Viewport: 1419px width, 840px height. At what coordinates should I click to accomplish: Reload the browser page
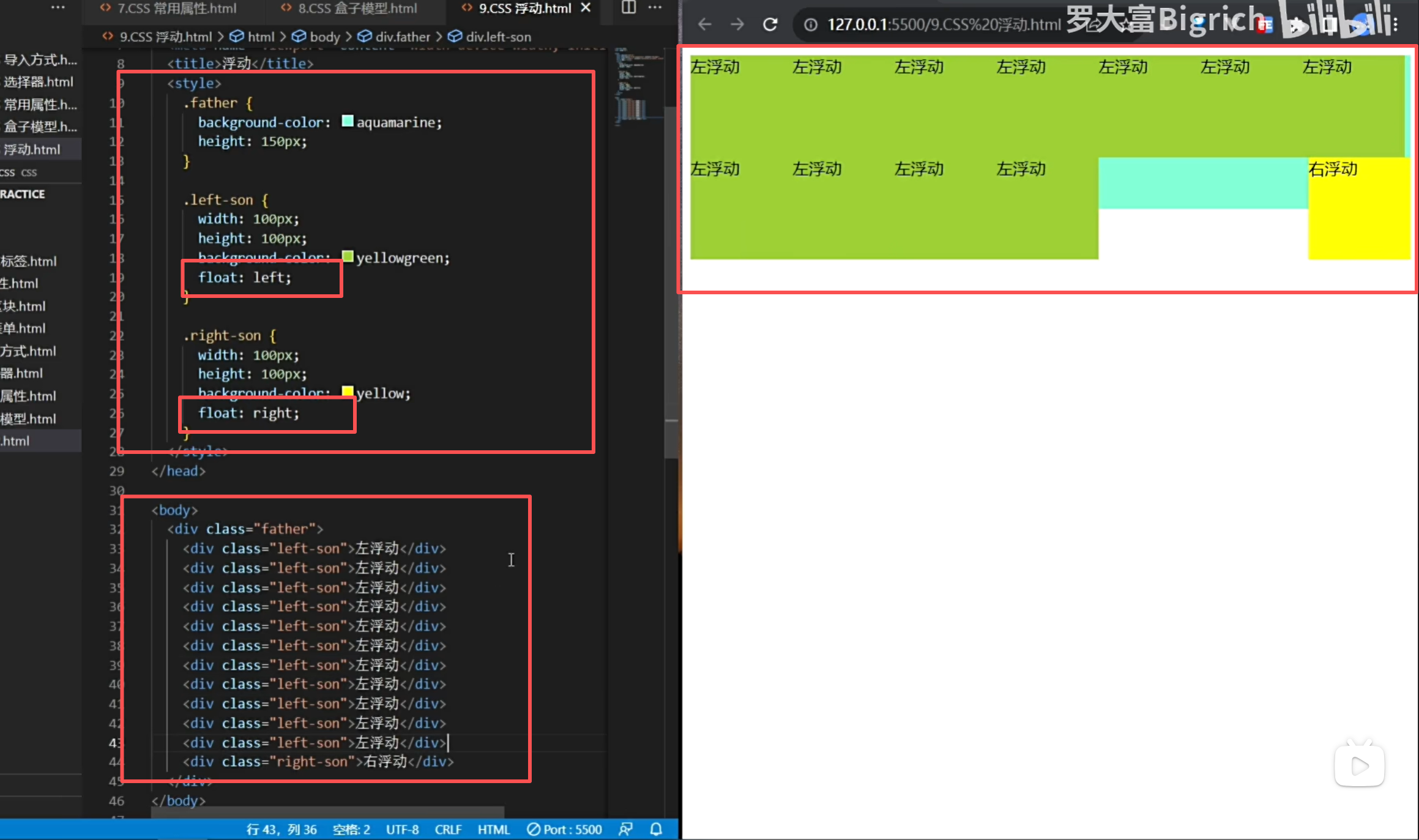coord(770,24)
